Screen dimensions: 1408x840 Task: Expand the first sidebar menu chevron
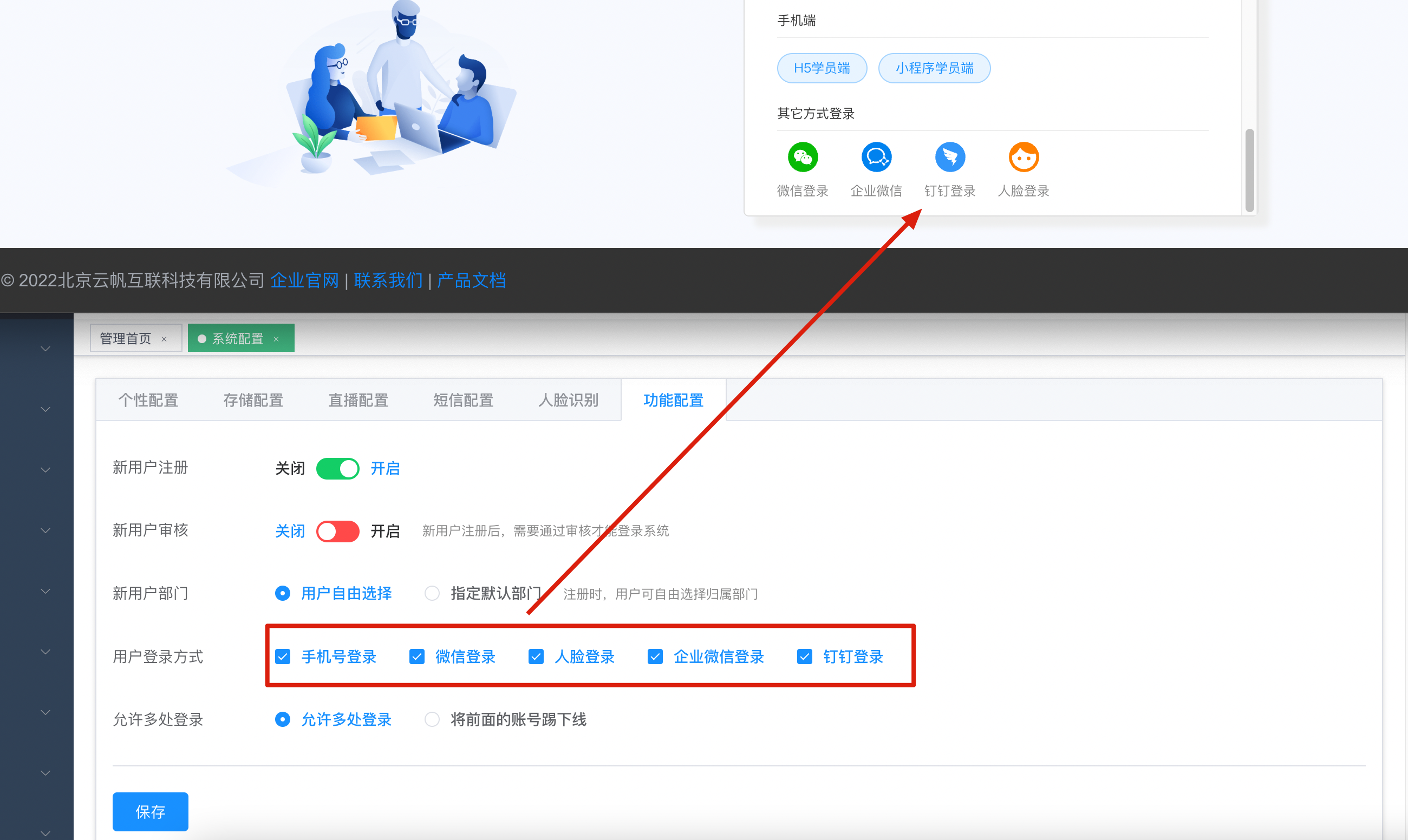46,349
